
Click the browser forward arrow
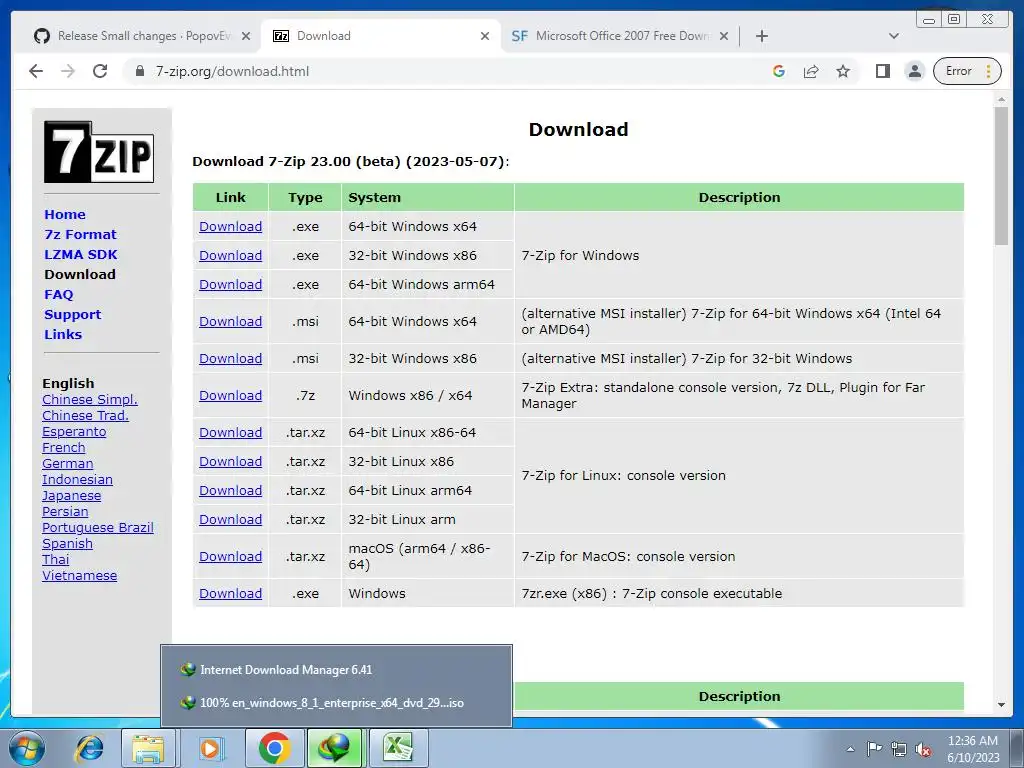tap(68, 71)
